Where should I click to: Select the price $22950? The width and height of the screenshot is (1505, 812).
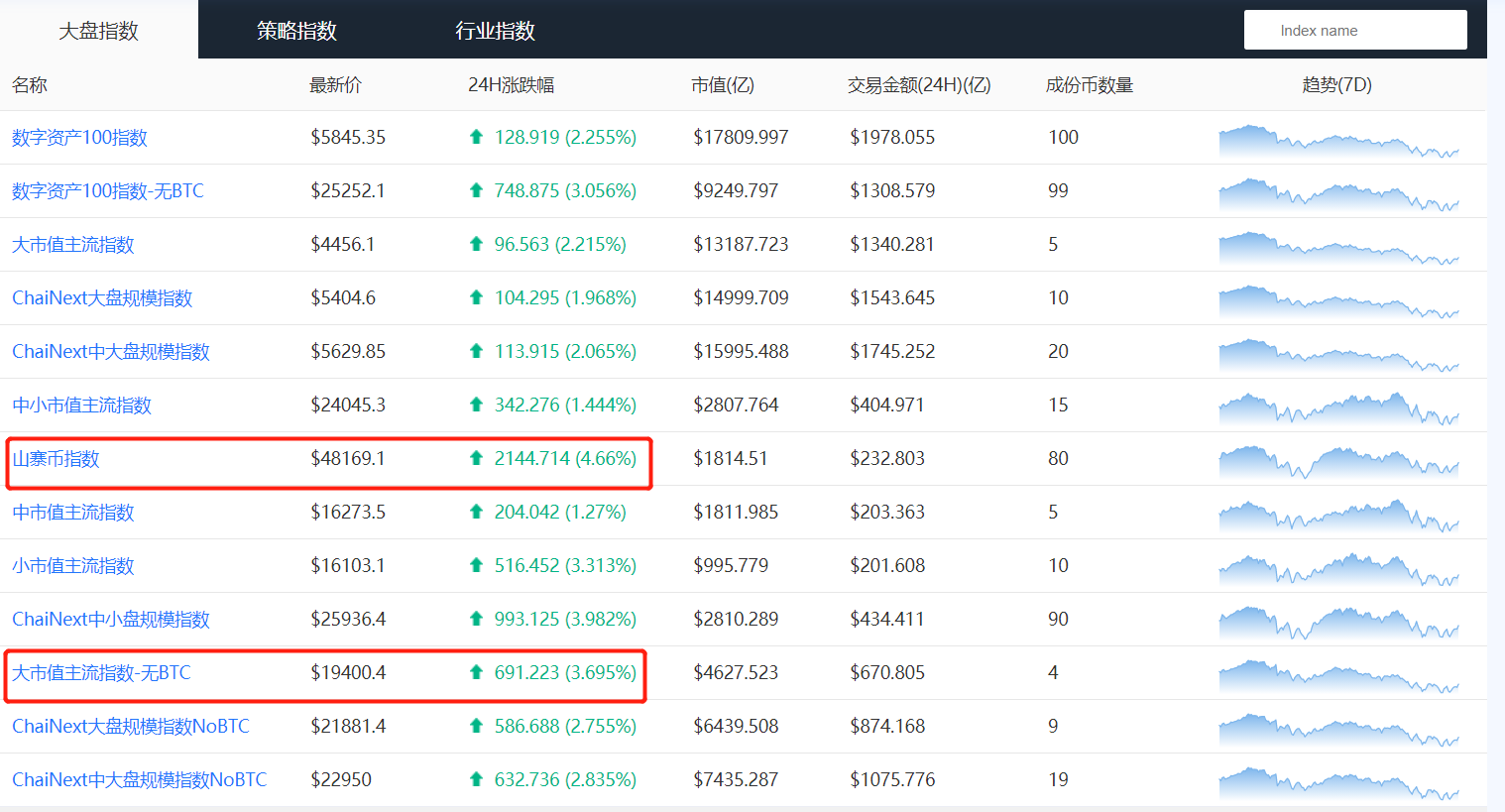[341, 779]
